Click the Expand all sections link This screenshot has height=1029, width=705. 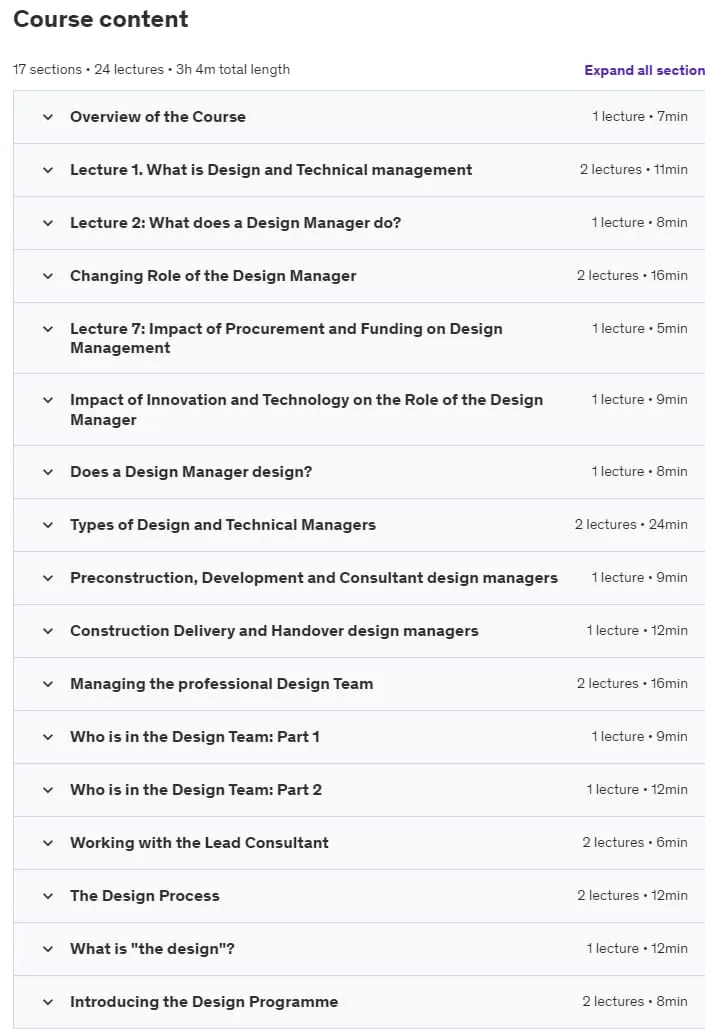[645, 70]
